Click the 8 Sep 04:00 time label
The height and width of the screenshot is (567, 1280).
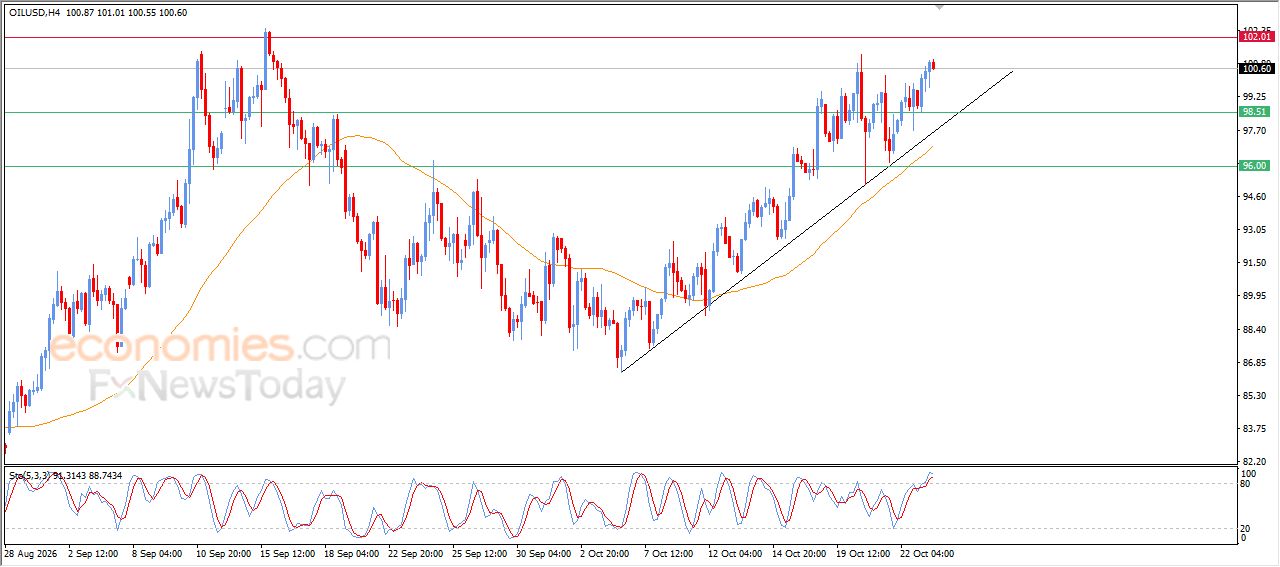pyautogui.click(x=155, y=553)
